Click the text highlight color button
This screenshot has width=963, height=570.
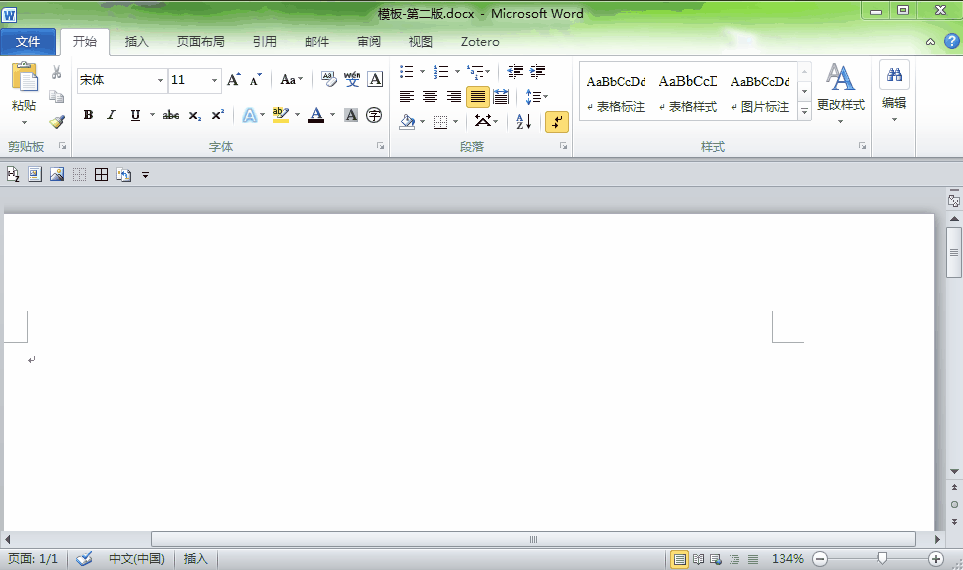[281, 115]
